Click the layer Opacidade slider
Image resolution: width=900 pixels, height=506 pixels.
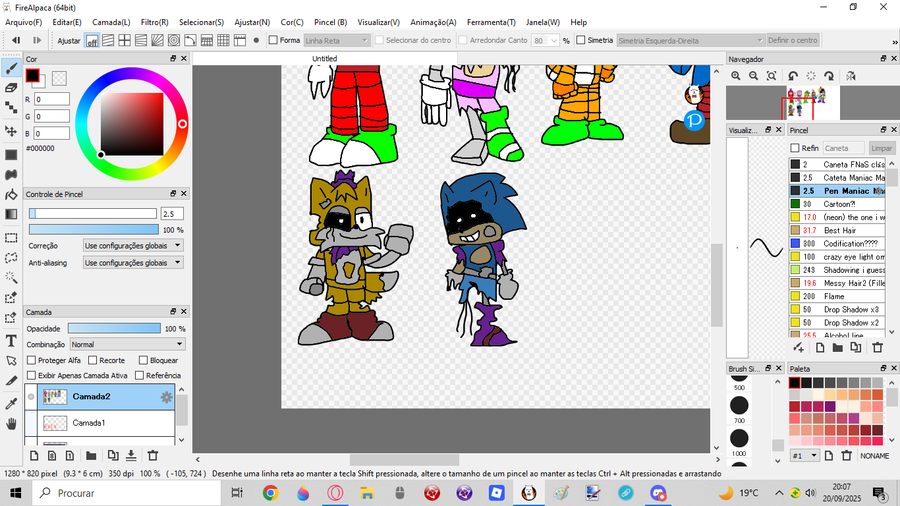(114, 329)
